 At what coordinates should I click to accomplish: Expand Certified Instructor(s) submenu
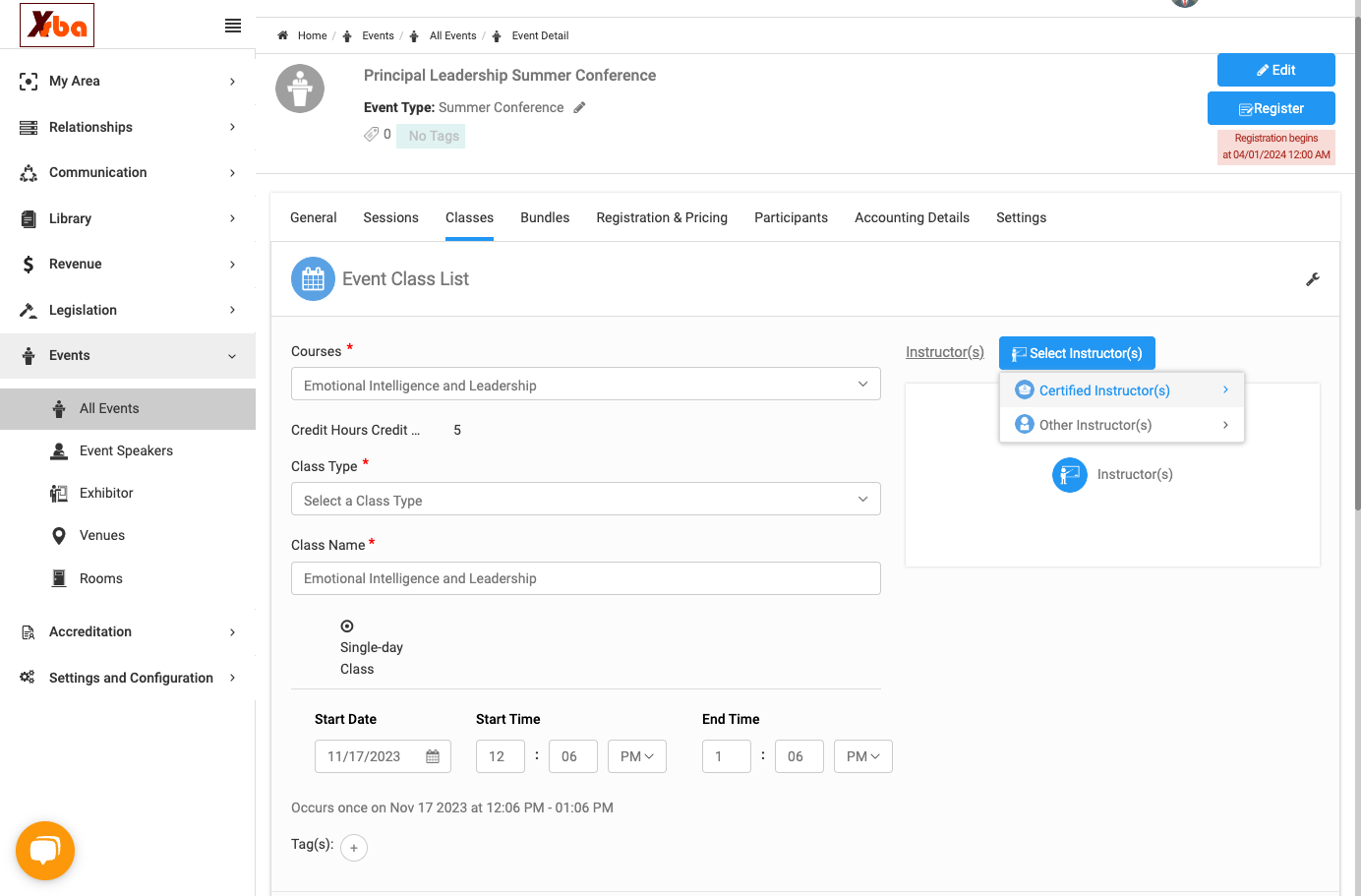1122,390
